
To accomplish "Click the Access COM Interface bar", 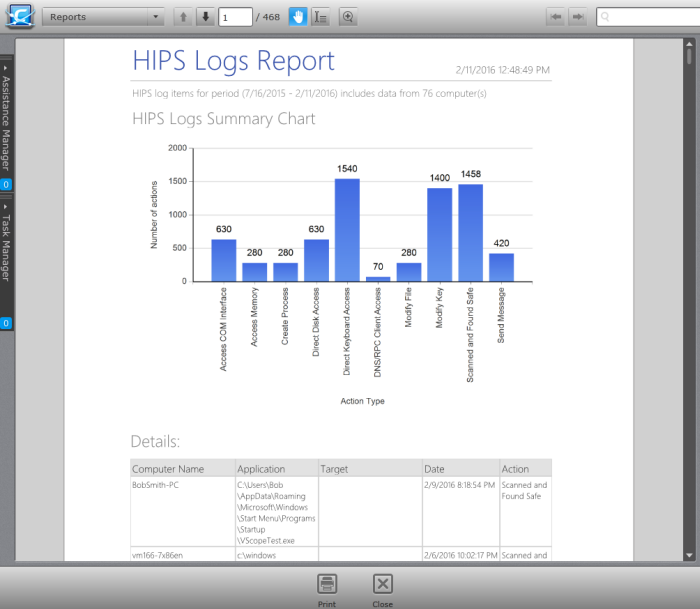I will click(224, 260).
